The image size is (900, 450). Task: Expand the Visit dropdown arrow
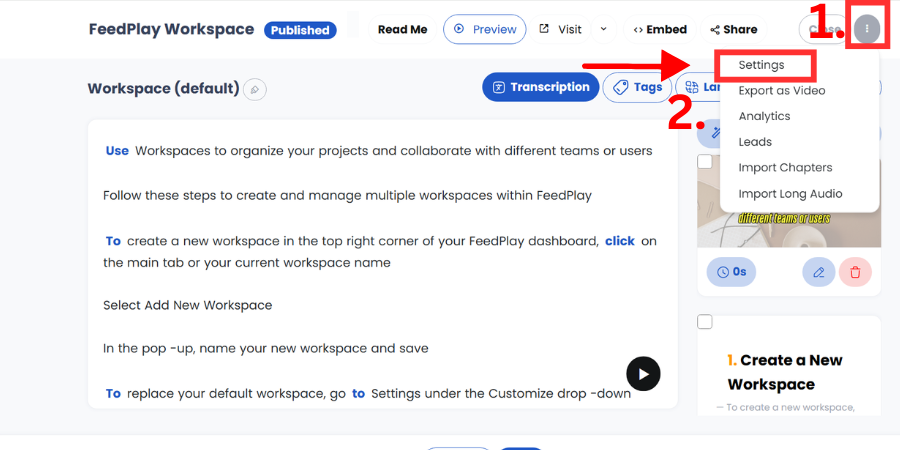(x=604, y=29)
